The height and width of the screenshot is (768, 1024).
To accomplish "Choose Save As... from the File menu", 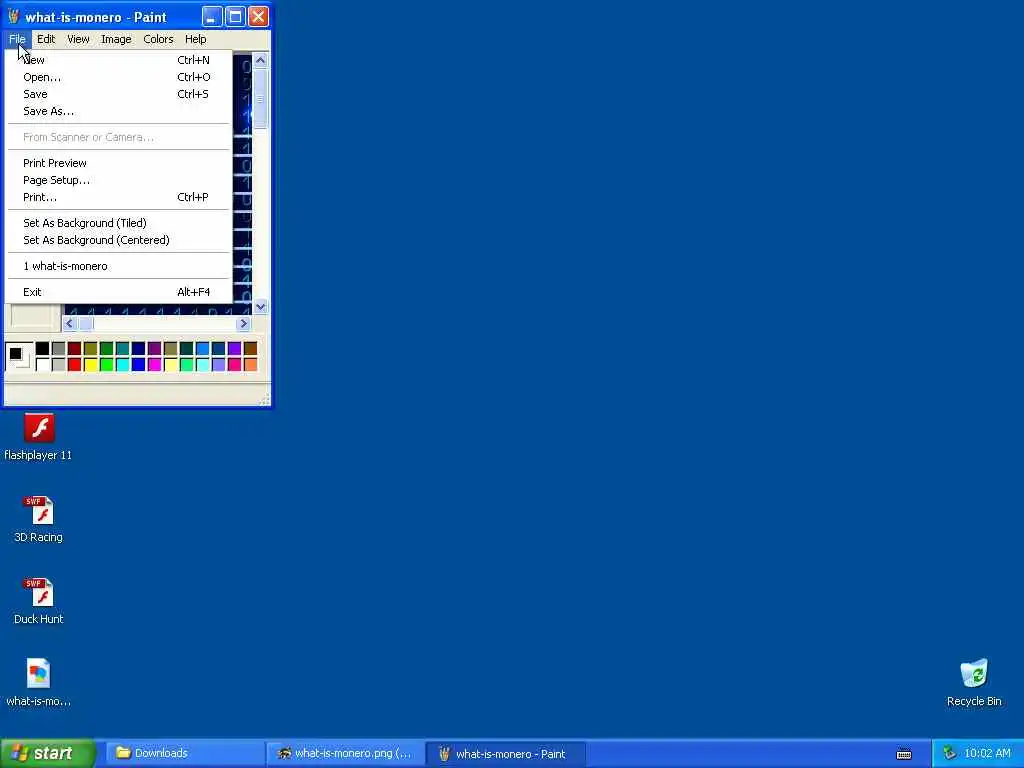I will click(x=119, y=111).
